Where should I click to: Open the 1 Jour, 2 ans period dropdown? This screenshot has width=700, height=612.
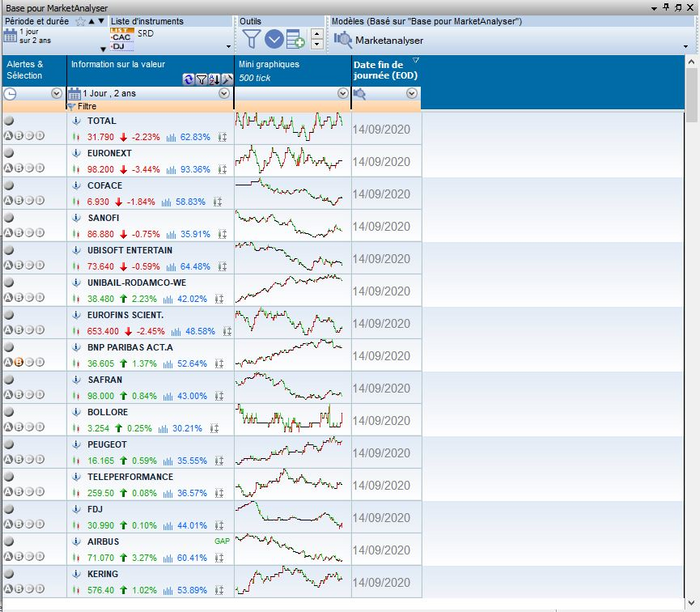pyautogui.click(x=224, y=93)
